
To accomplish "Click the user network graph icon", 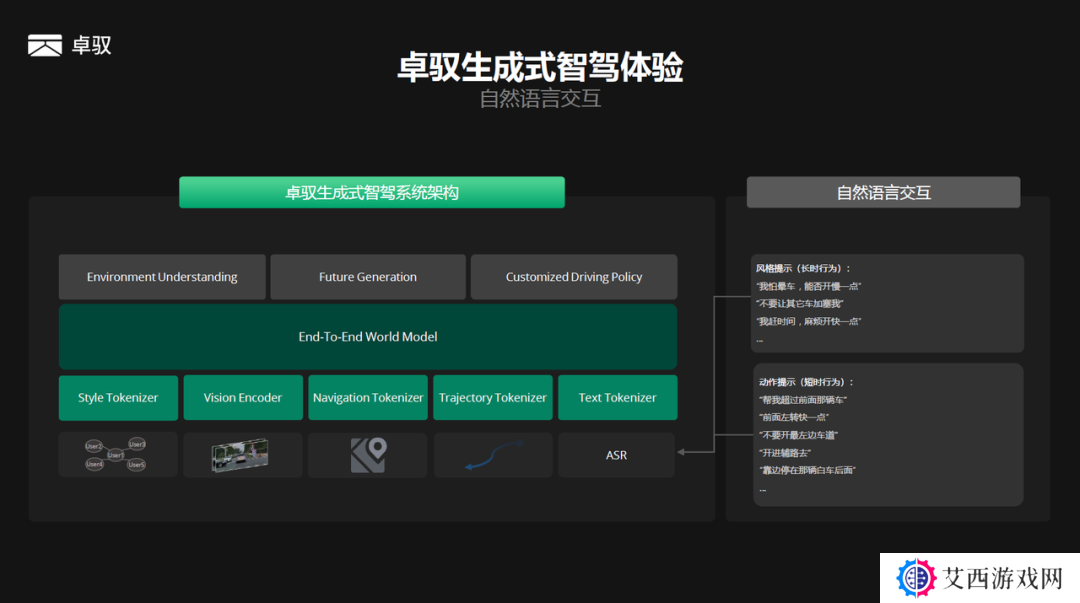I will click(x=117, y=455).
